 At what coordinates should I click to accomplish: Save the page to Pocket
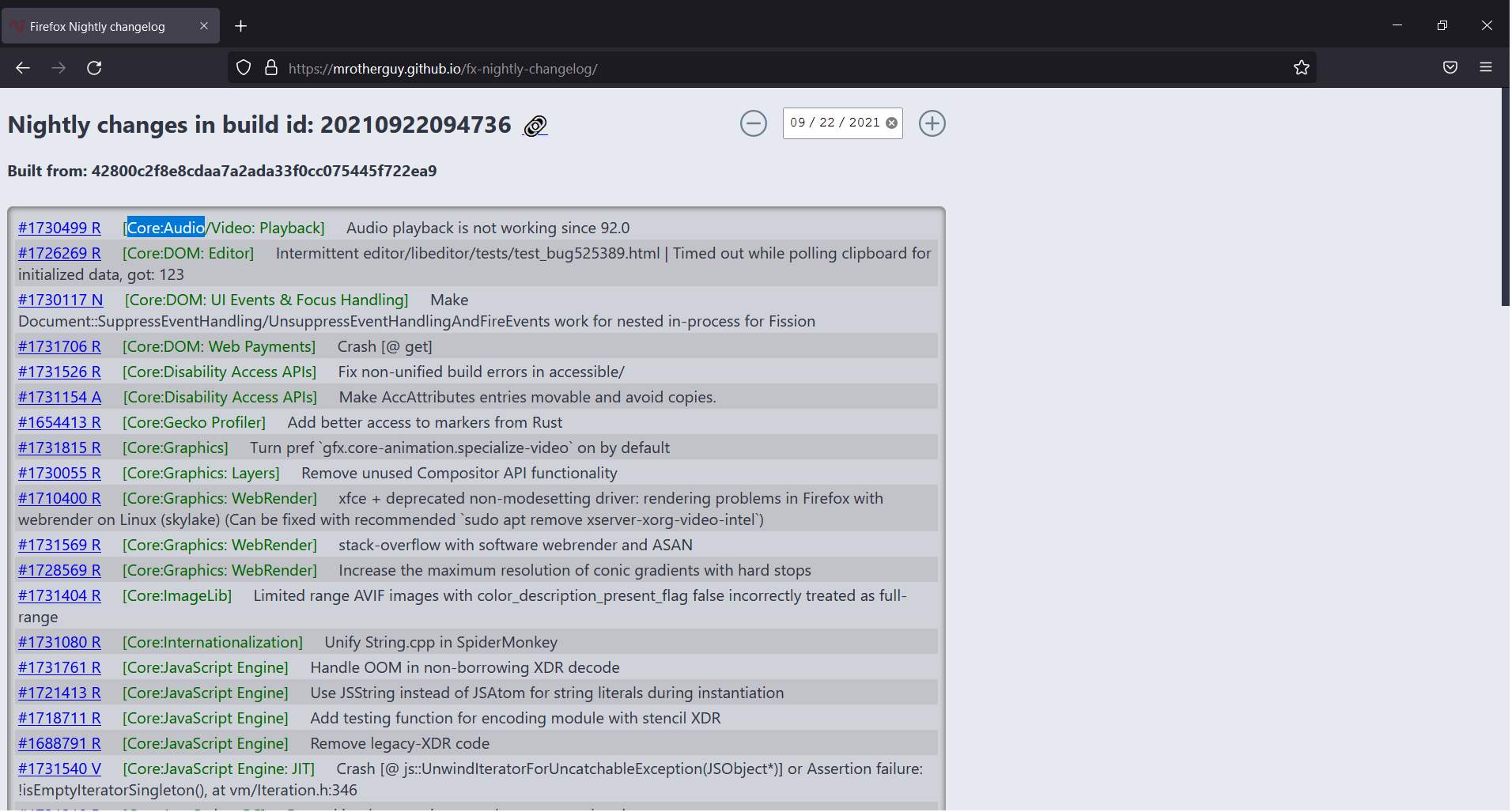(1450, 67)
